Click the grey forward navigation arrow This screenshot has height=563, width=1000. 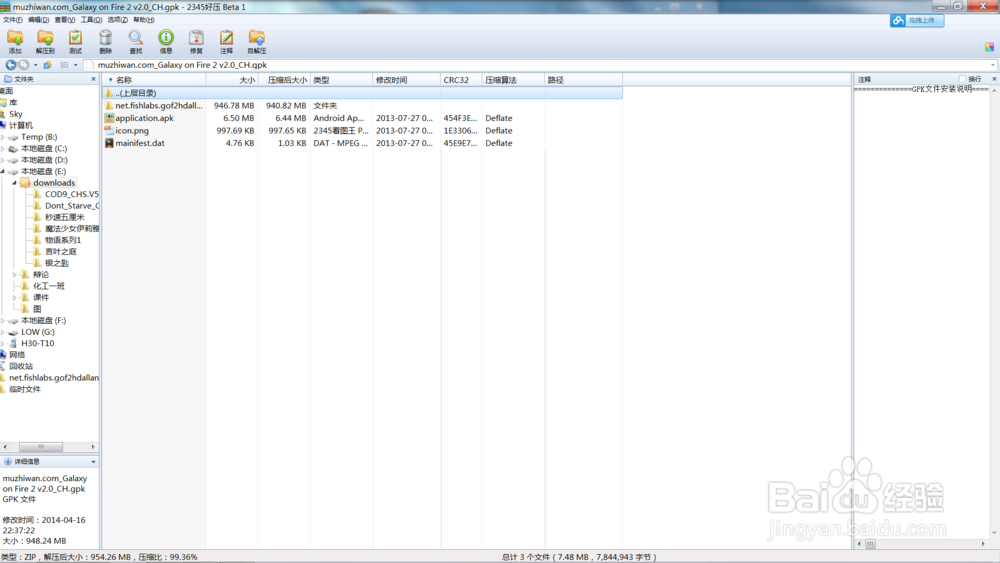point(24,65)
